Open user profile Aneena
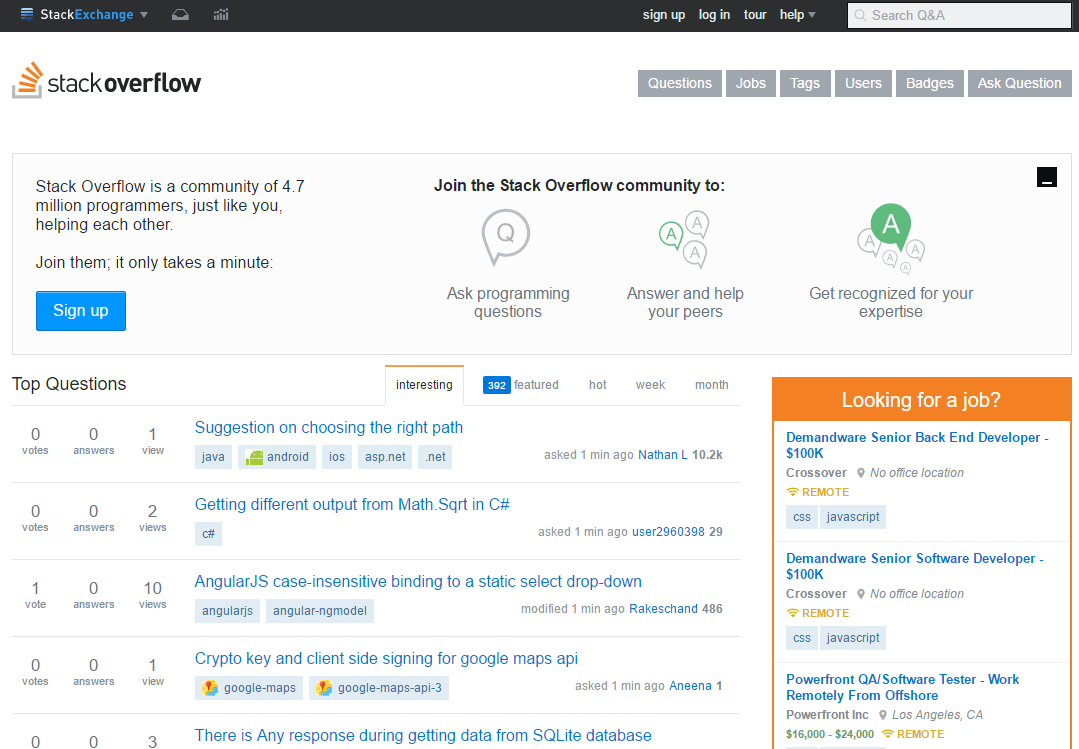The width and height of the screenshot is (1079, 749). [x=690, y=686]
